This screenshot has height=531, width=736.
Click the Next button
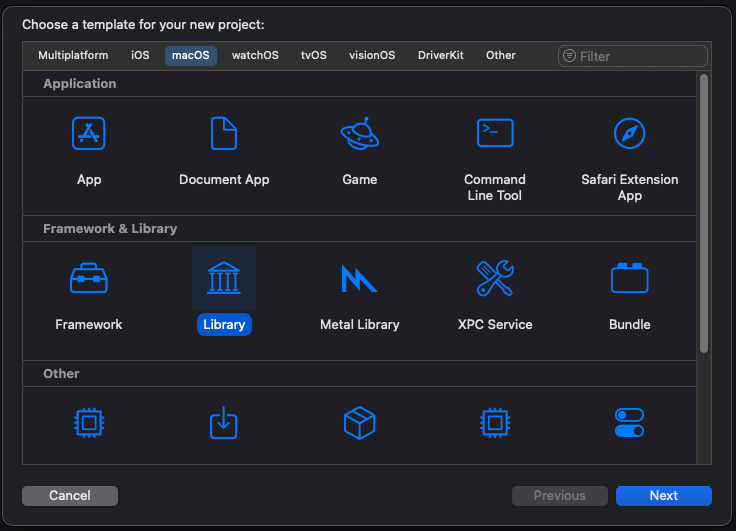tap(663, 496)
